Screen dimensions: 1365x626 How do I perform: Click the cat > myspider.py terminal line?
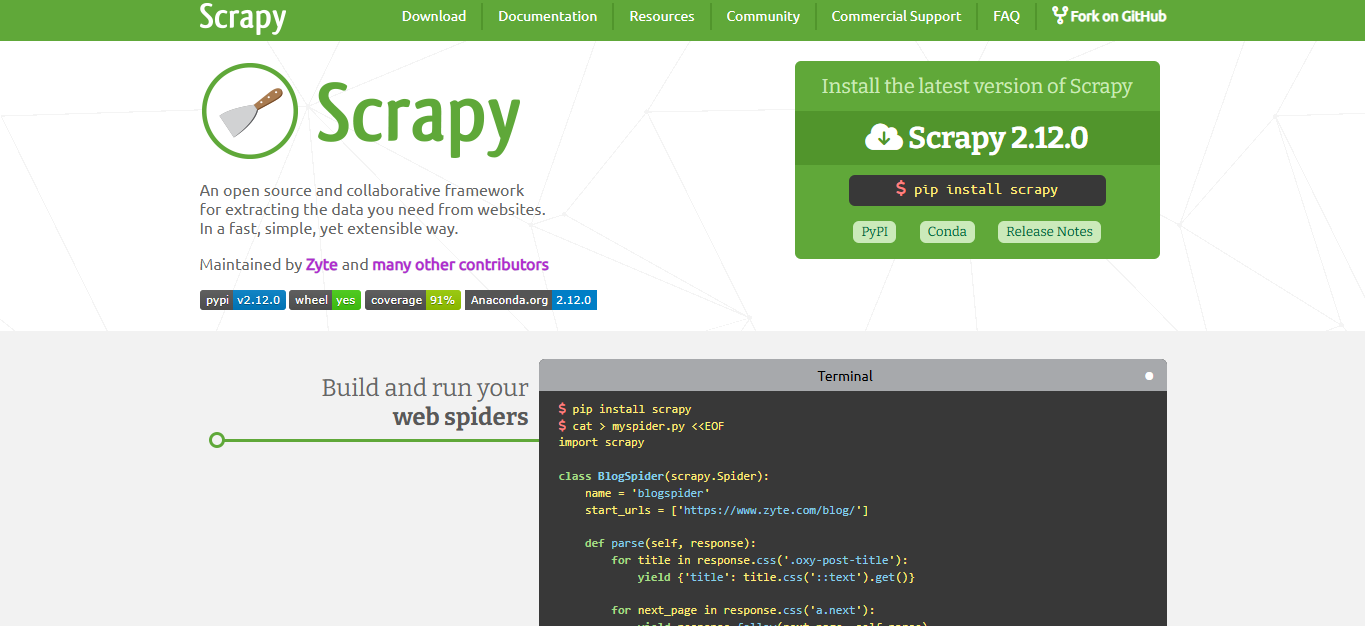(x=642, y=426)
